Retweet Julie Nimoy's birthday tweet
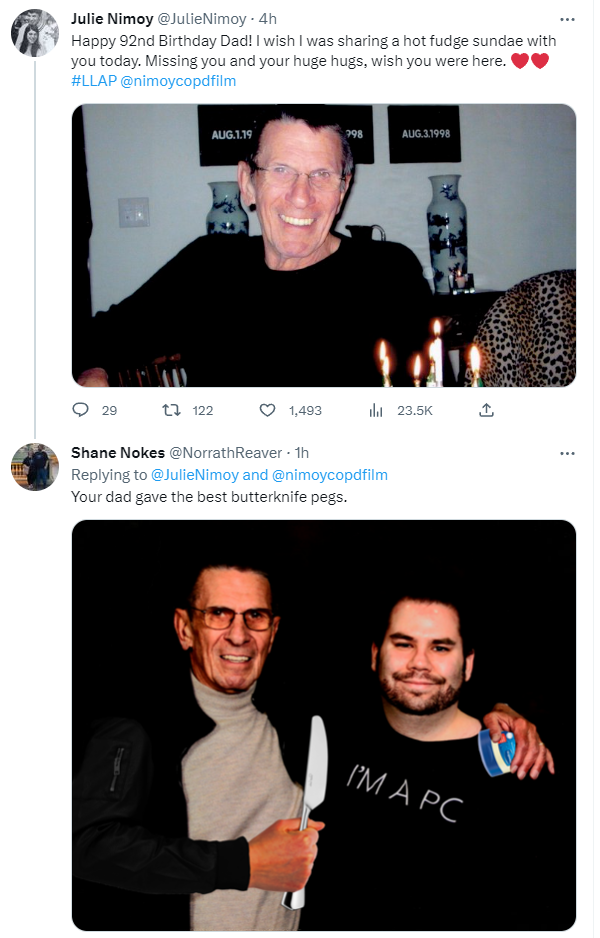This screenshot has height=938, width=600. point(172,410)
